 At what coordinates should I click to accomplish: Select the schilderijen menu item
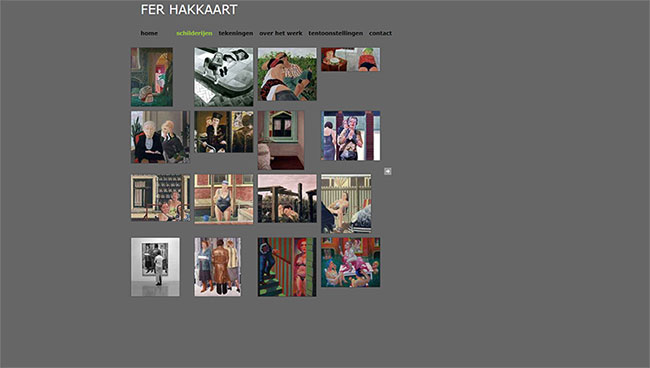pyautogui.click(x=194, y=33)
